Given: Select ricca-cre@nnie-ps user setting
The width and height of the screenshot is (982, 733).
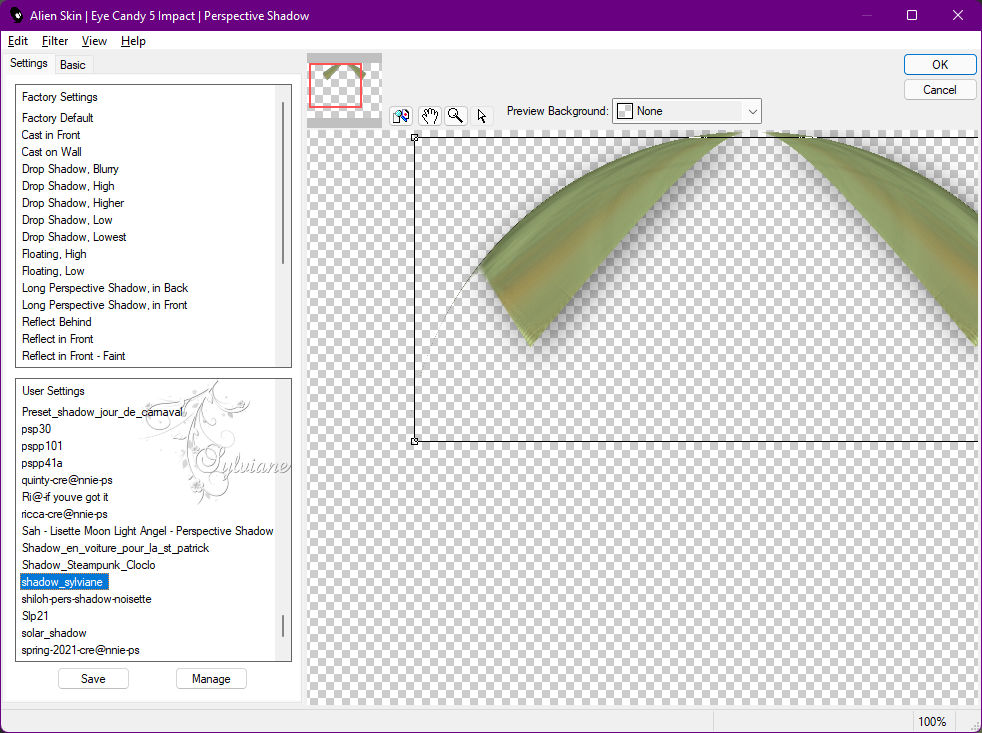Looking at the screenshot, I should coord(65,514).
